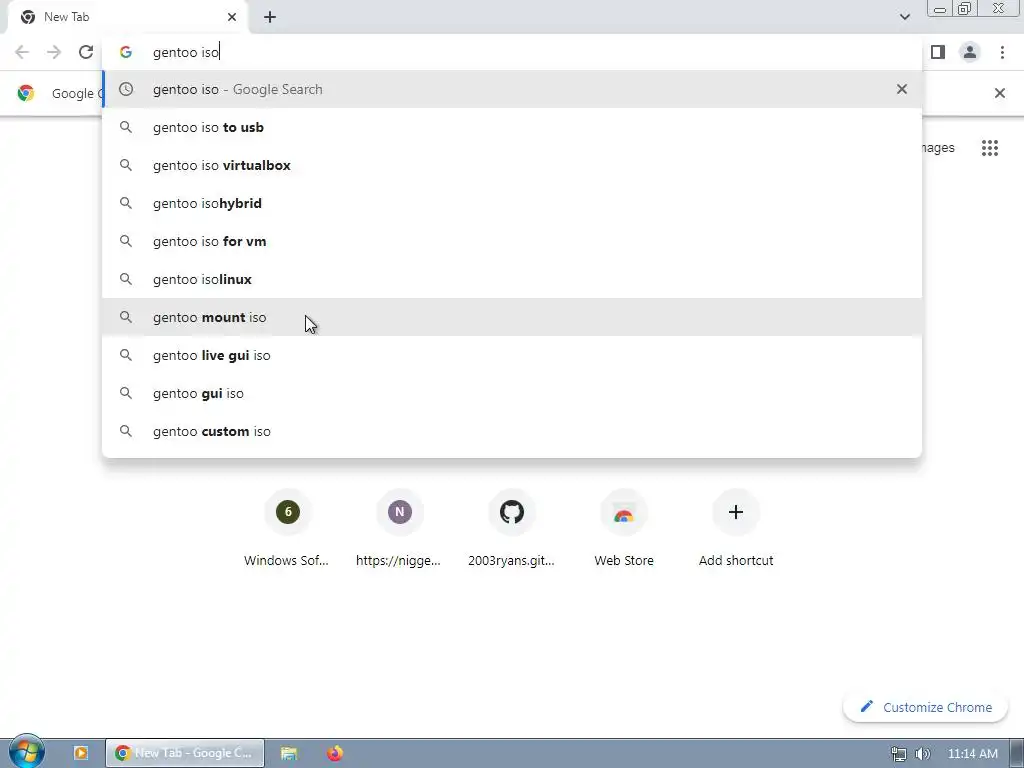The width and height of the screenshot is (1024, 768).
Task: Pick 'gentoo isohybrid' suggestion
Action: [512, 203]
